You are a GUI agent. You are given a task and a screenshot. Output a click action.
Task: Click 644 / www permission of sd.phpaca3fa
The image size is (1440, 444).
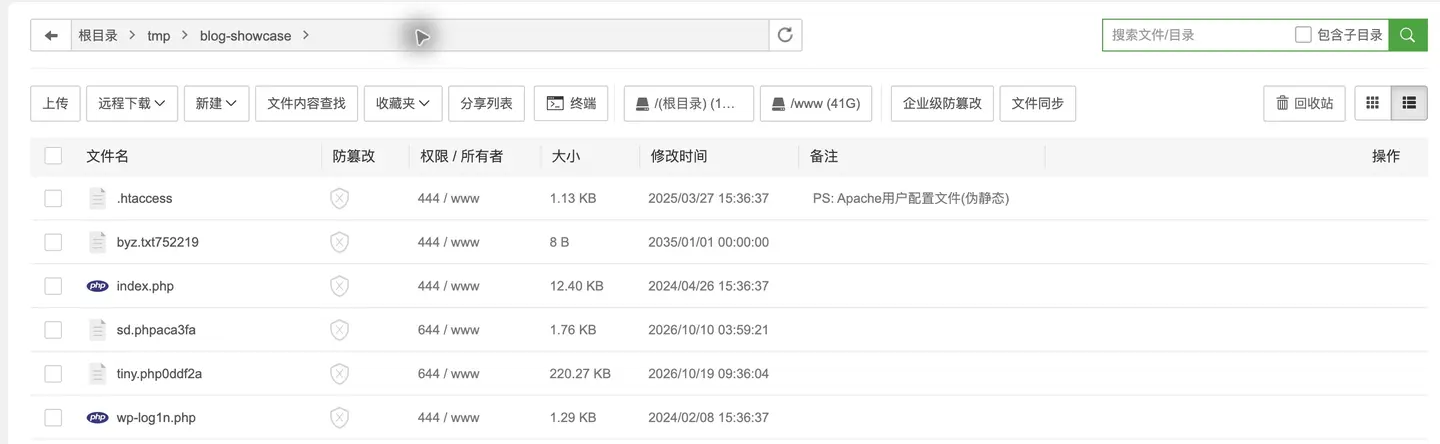coord(448,329)
